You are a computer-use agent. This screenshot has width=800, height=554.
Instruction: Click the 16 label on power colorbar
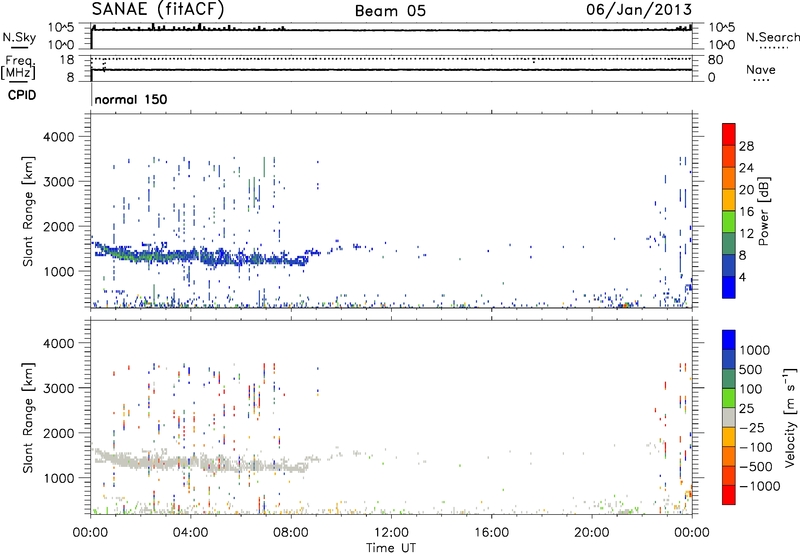(746, 212)
